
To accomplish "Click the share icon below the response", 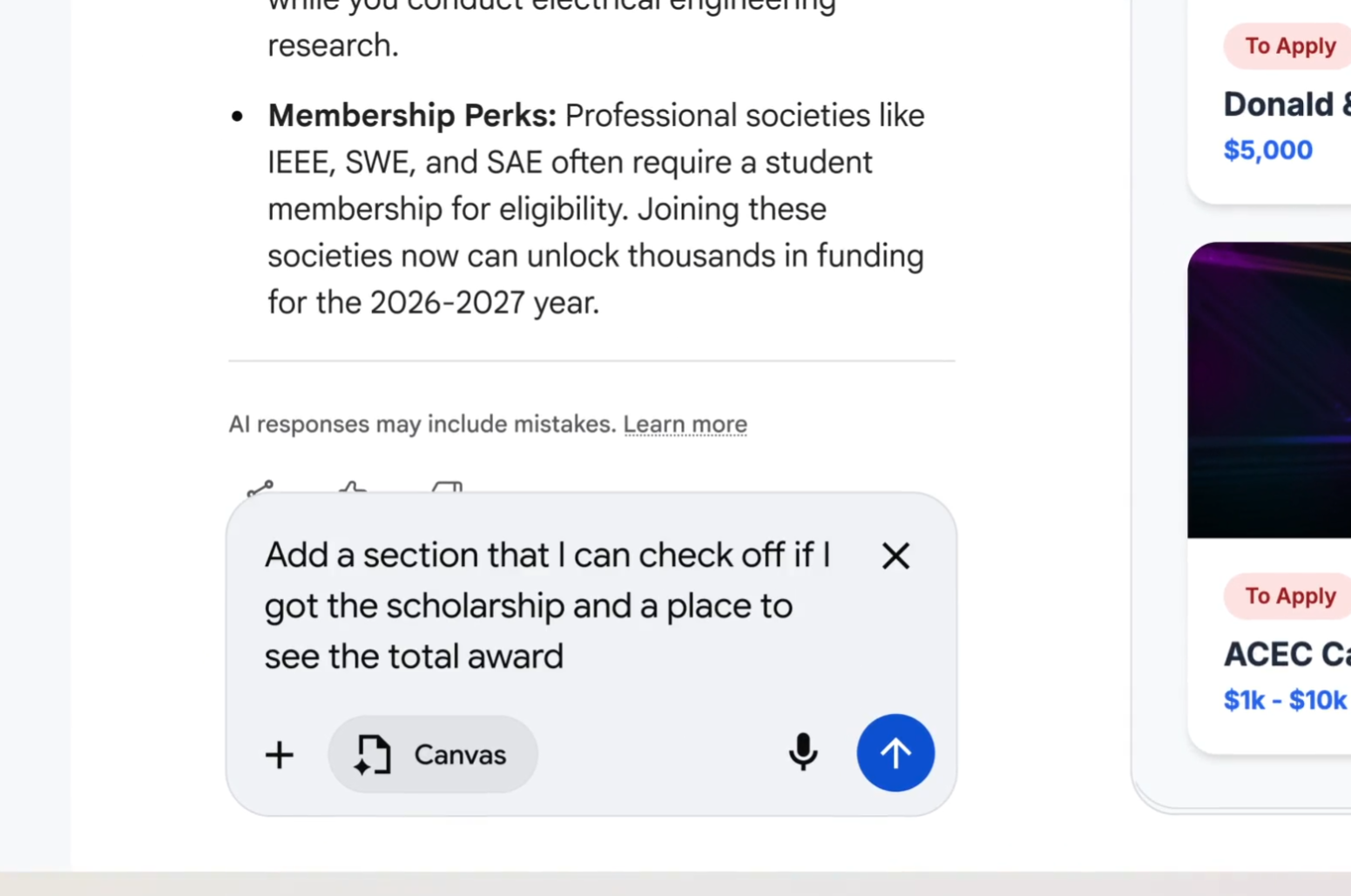I will click(260, 488).
